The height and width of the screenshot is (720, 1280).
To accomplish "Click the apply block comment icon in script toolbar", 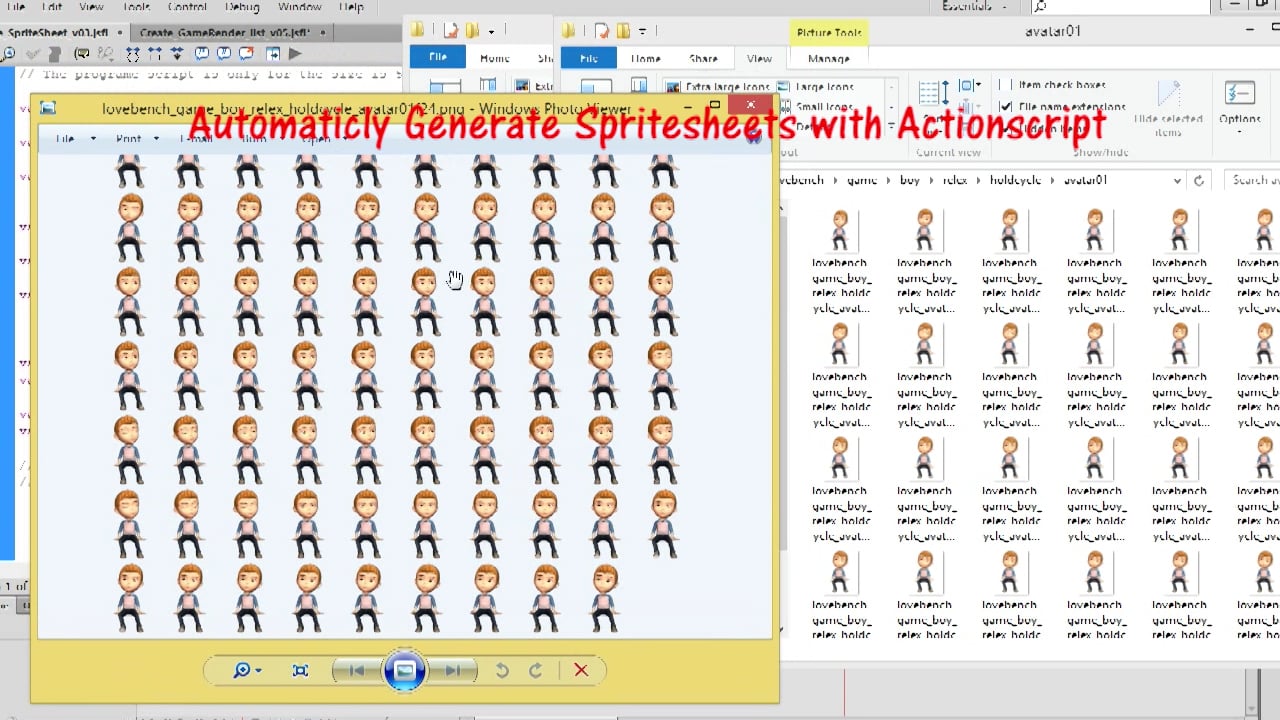I will [202, 53].
